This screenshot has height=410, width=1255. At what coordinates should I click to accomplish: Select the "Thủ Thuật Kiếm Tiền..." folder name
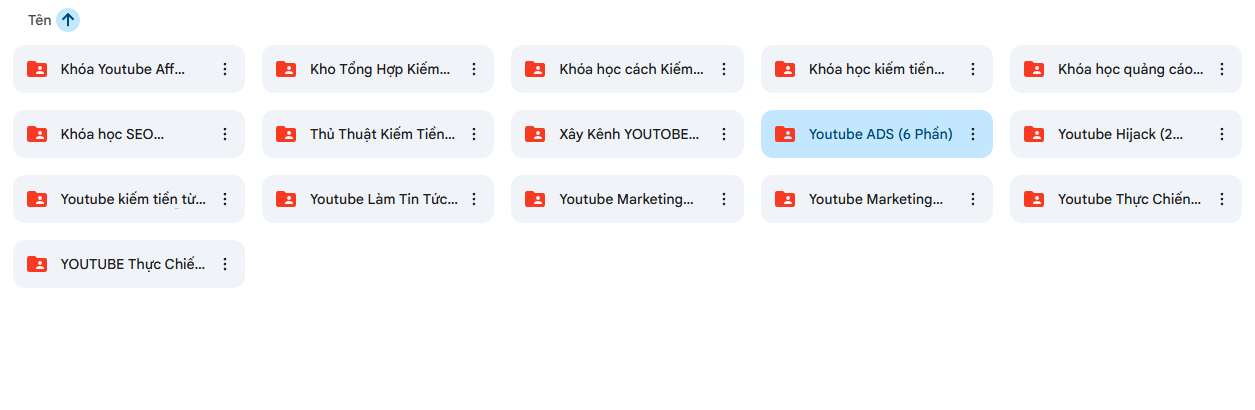pyautogui.click(x=382, y=134)
